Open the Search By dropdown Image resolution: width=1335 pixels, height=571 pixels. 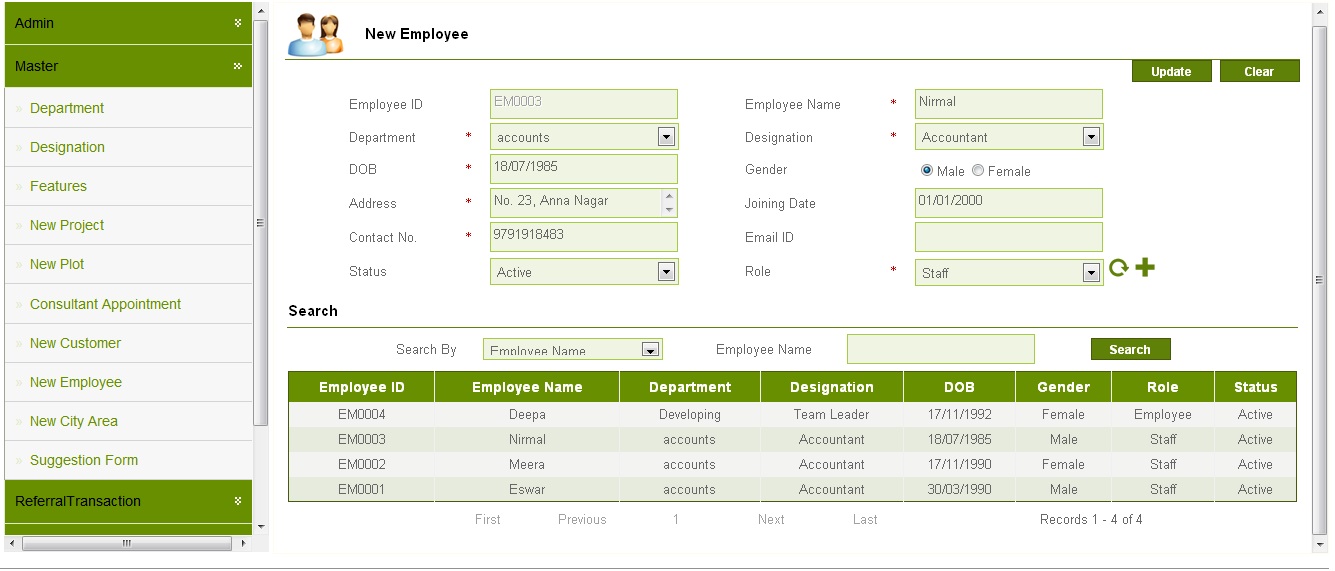[x=650, y=350]
